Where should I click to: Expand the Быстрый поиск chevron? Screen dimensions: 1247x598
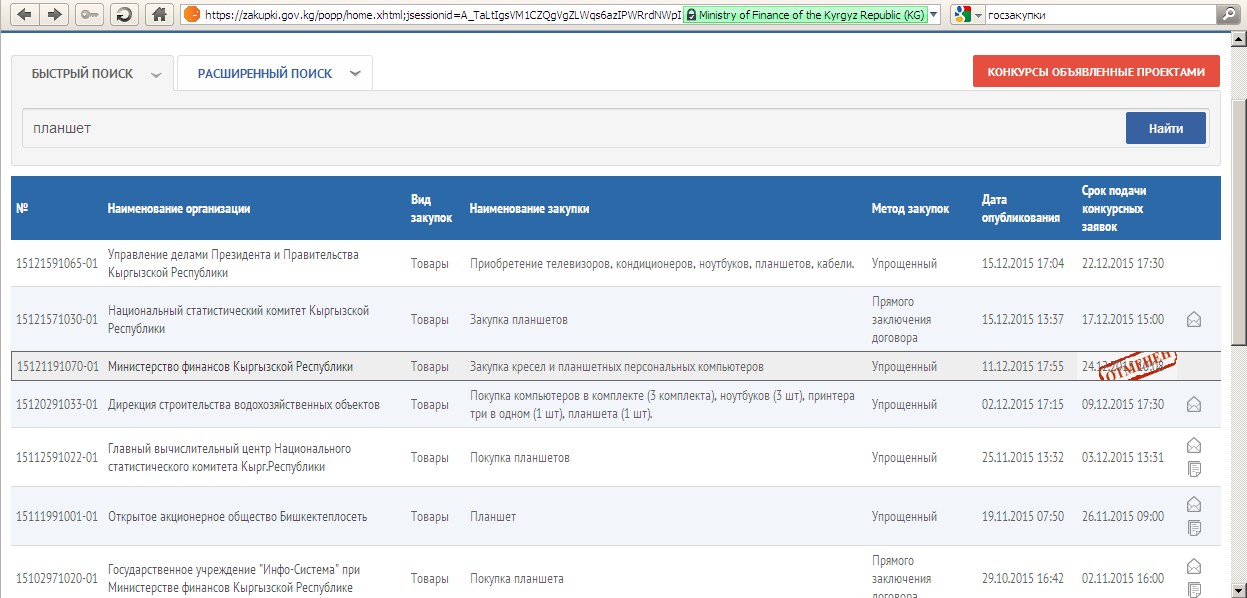156,75
